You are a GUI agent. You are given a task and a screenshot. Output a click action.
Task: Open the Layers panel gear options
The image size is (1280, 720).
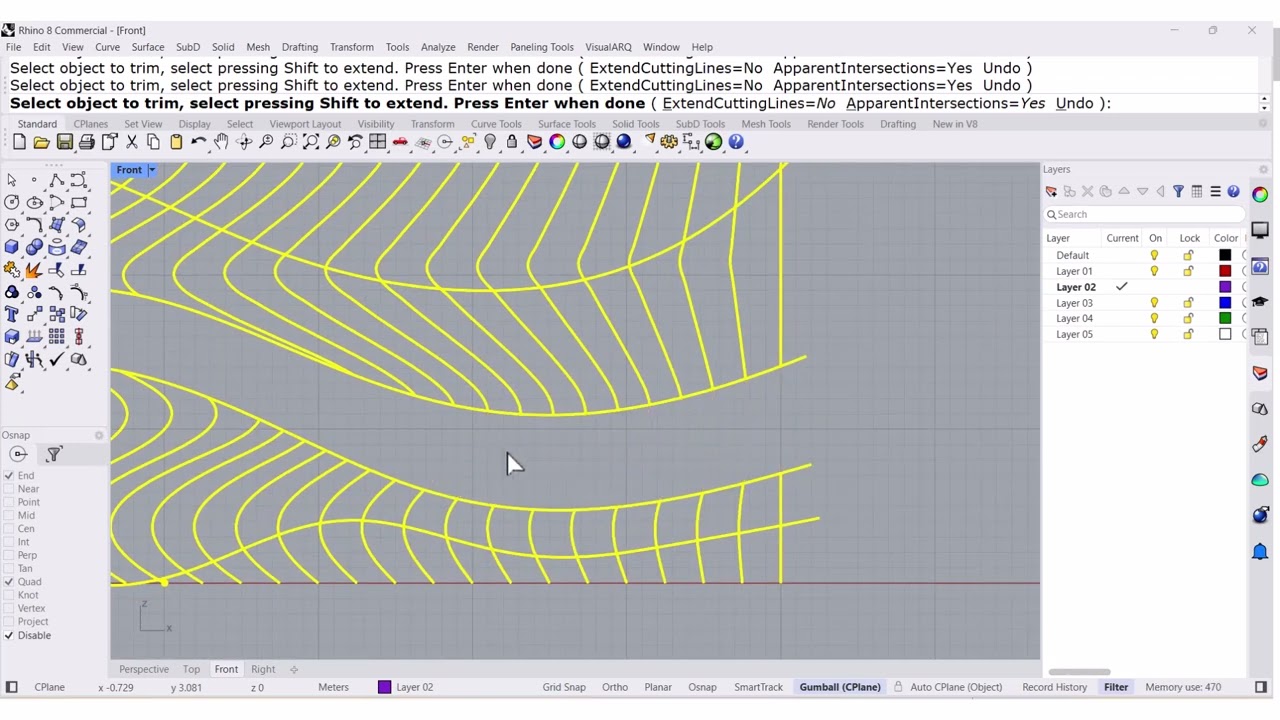click(1264, 170)
